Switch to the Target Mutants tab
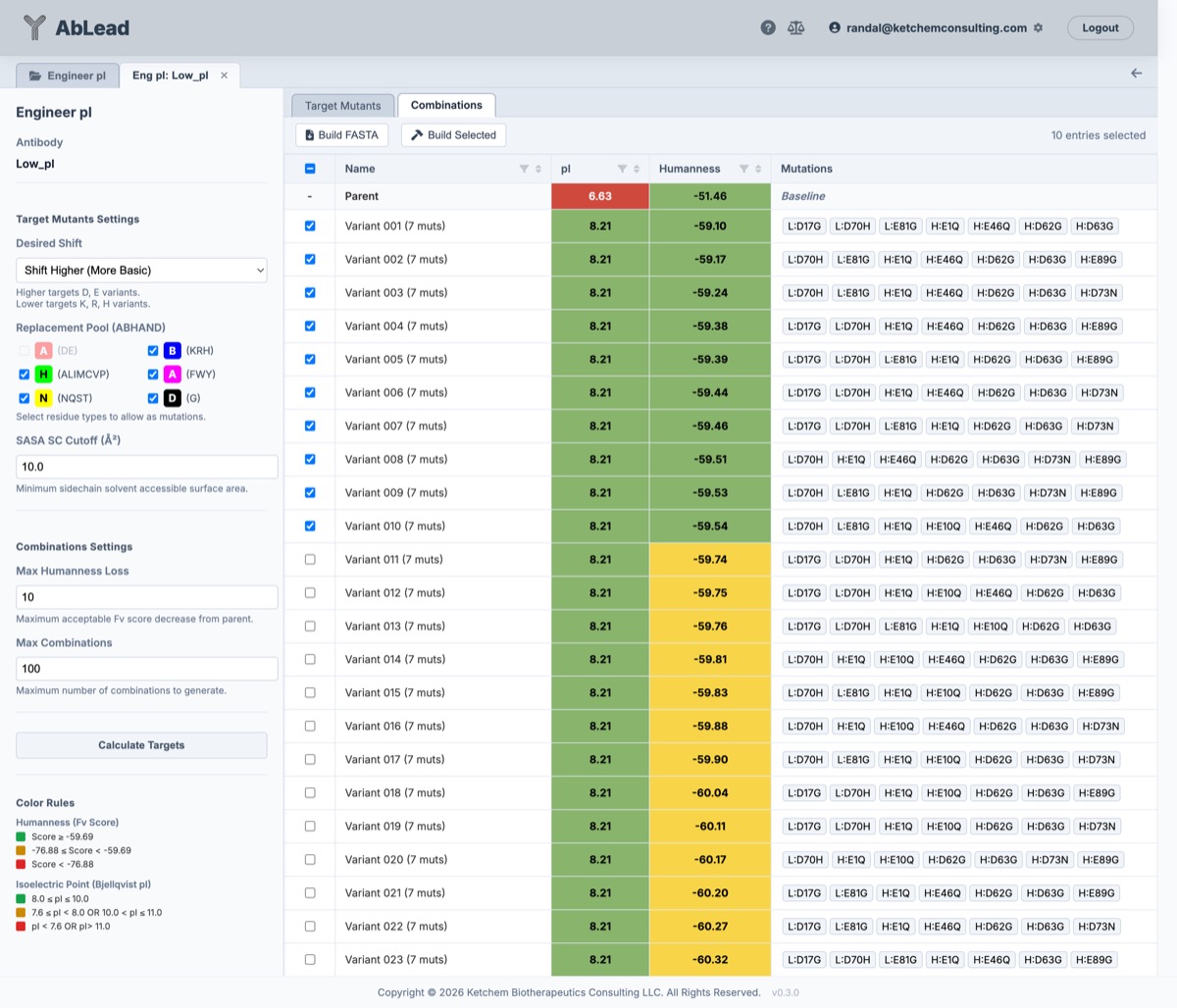This screenshot has height=1008, width=1177. (342, 106)
